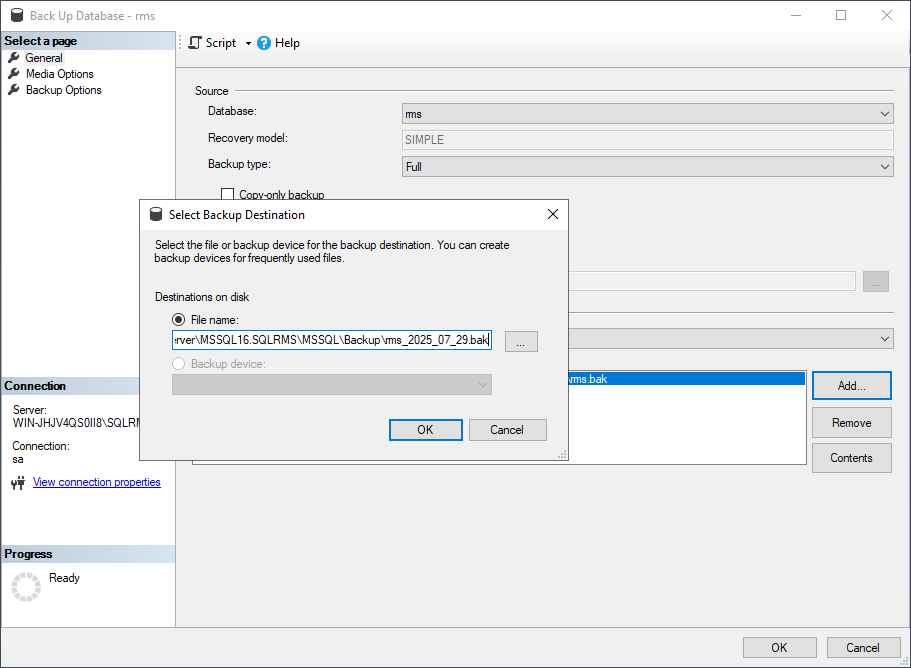Click the View connection properties plug icon
Viewport: 911px width, 668px height.
coord(18,483)
